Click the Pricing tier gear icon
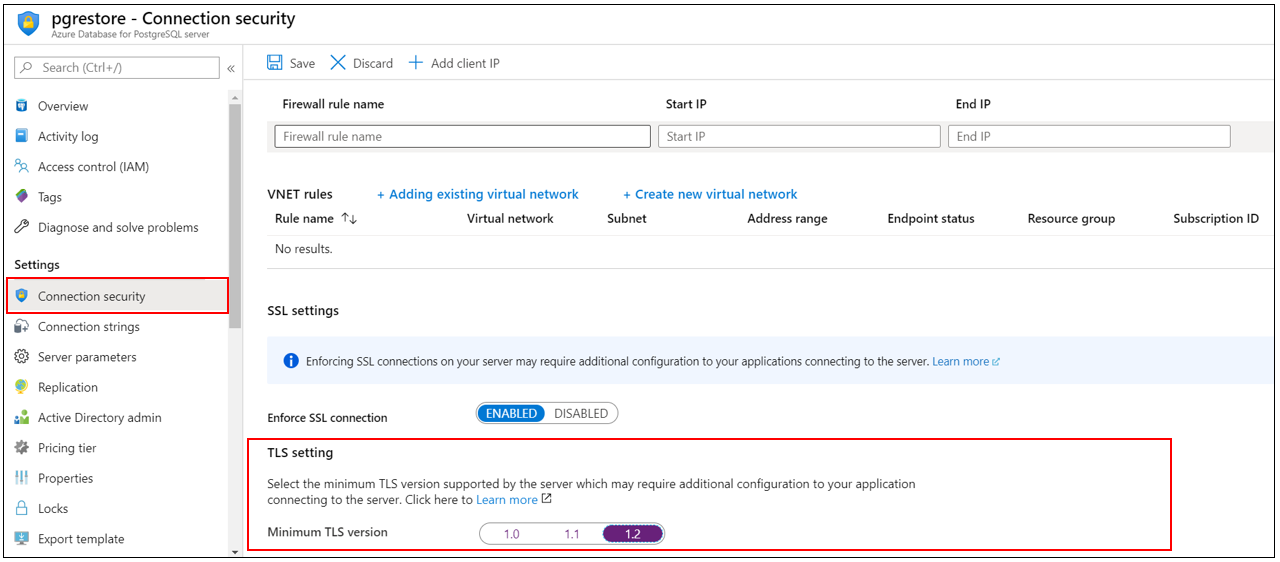The height and width of the screenshot is (562, 1280). (22, 448)
